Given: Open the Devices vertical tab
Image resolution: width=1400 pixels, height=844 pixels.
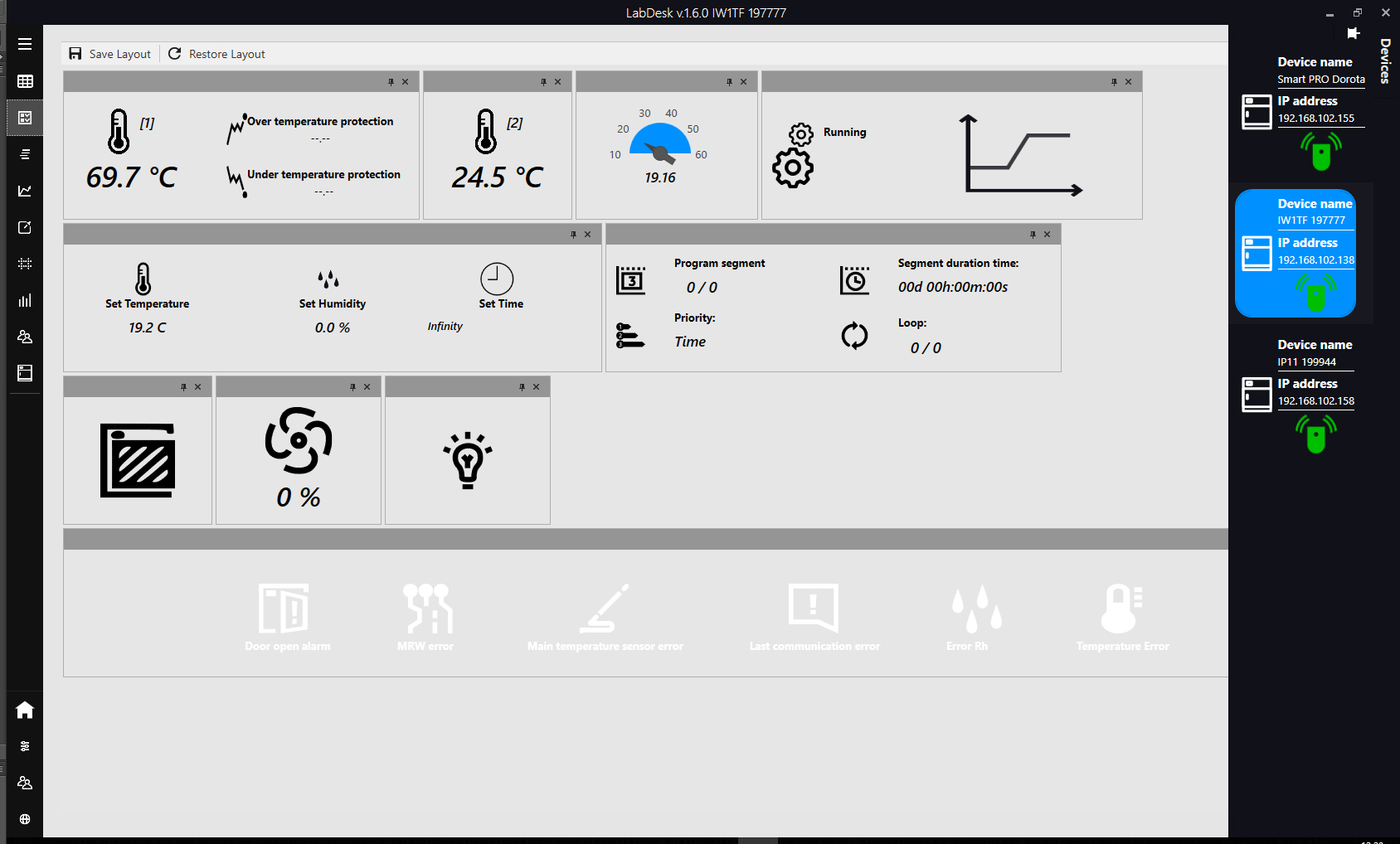Looking at the screenshot, I should coord(1385,61).
